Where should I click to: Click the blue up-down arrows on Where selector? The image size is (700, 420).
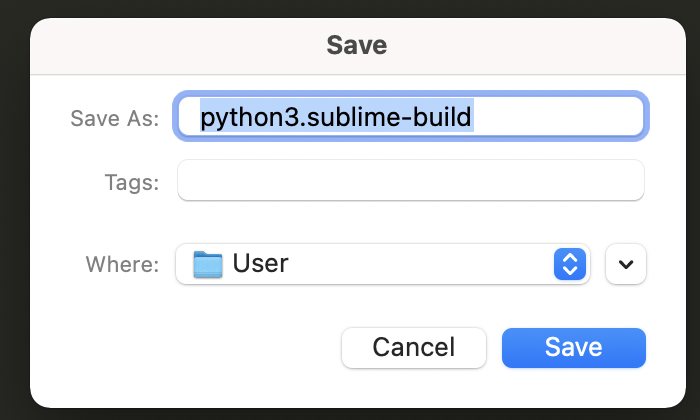[569, 265]
